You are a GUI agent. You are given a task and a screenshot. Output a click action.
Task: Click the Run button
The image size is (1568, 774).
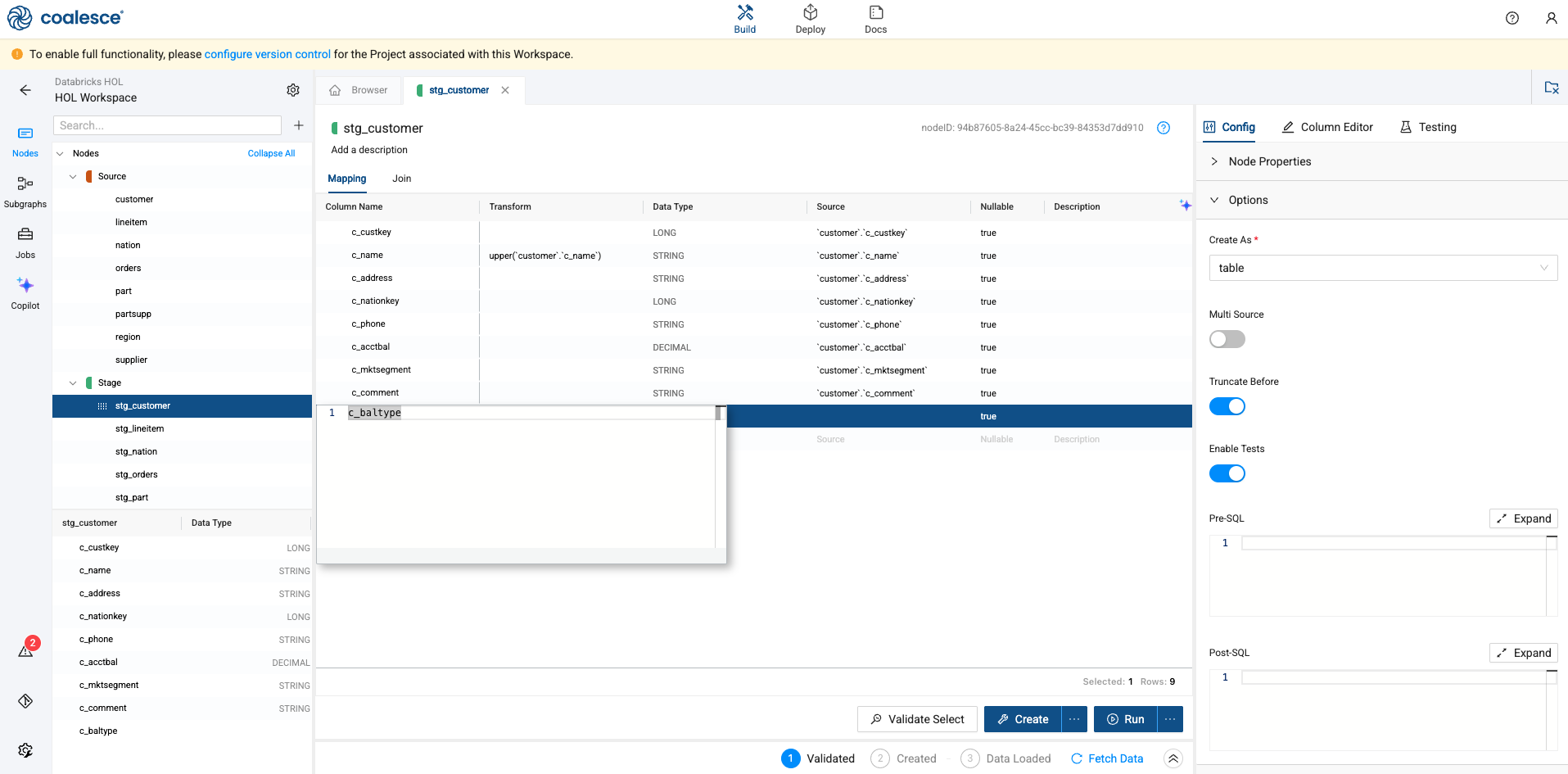coord(1125,719)
